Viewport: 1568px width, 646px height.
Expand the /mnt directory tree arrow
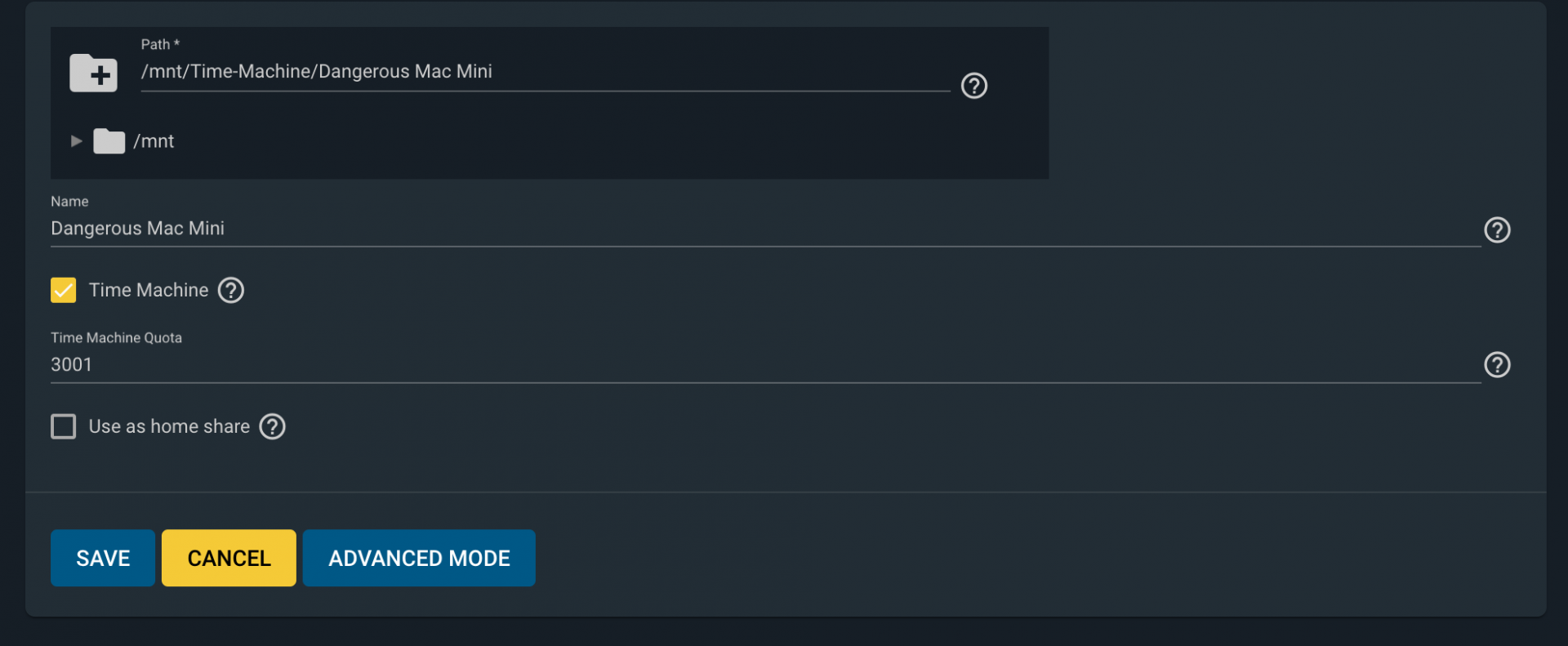(x=76, y=141)
